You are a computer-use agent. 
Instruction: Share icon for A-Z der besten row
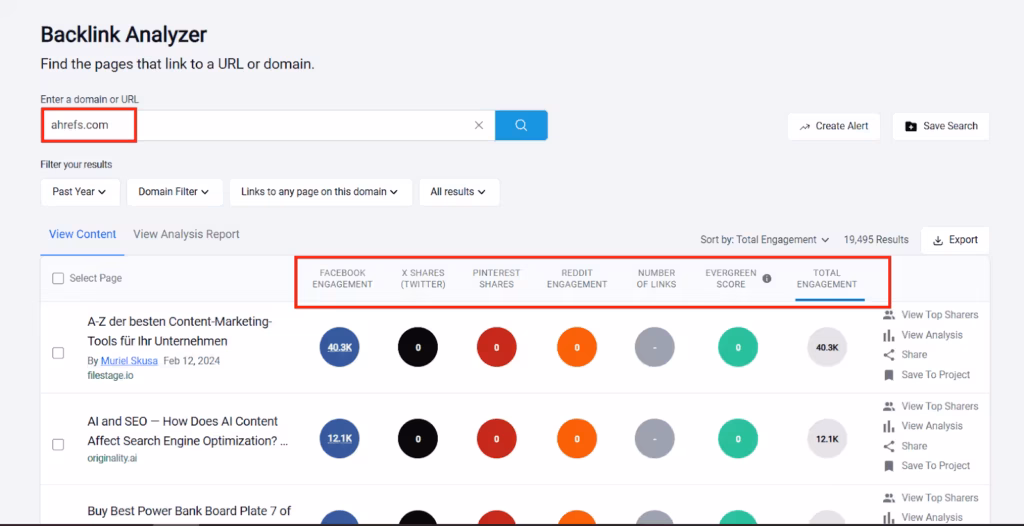pyautogui.click(x=888, y=355)
